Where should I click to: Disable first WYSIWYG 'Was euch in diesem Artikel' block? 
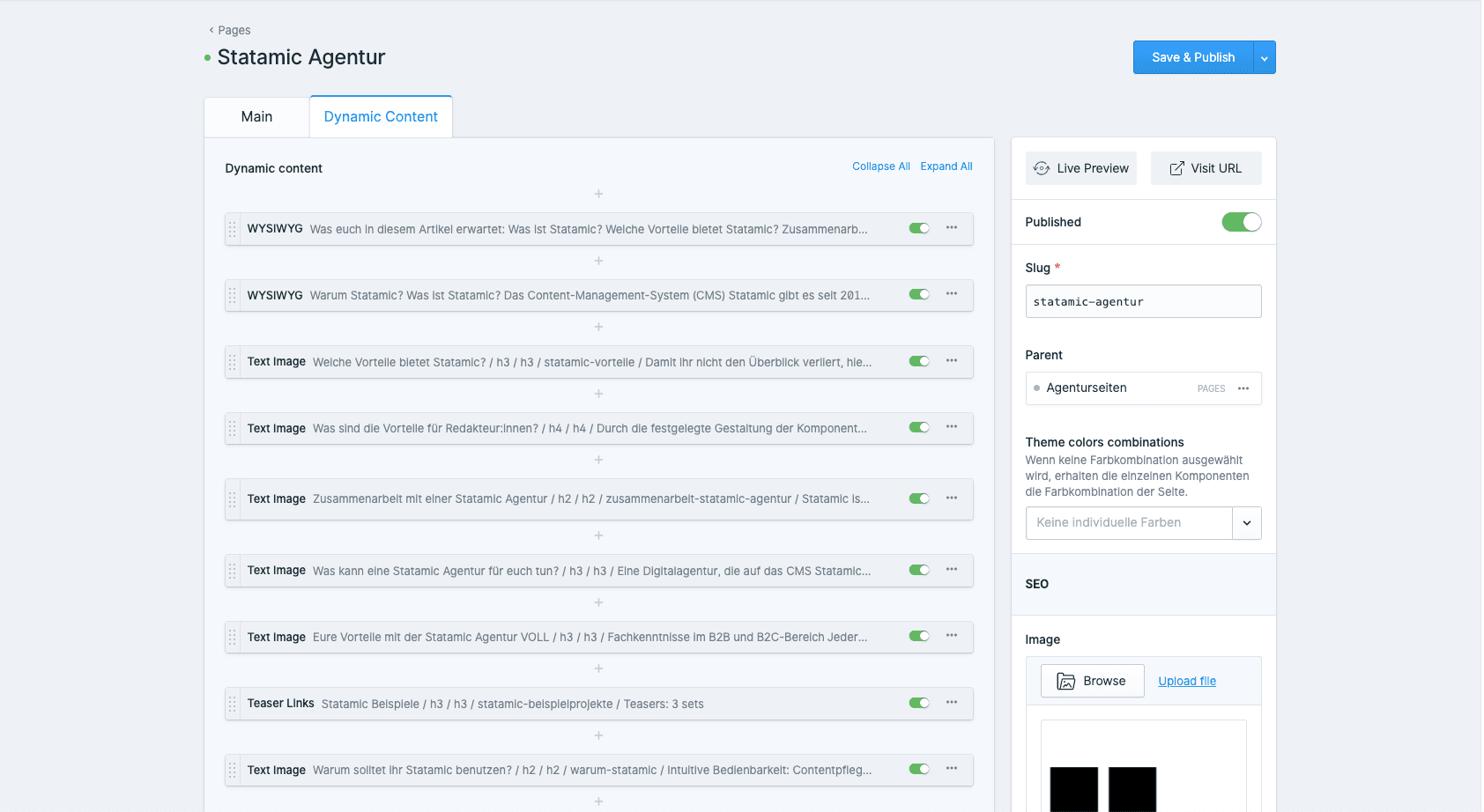point(919,228)
